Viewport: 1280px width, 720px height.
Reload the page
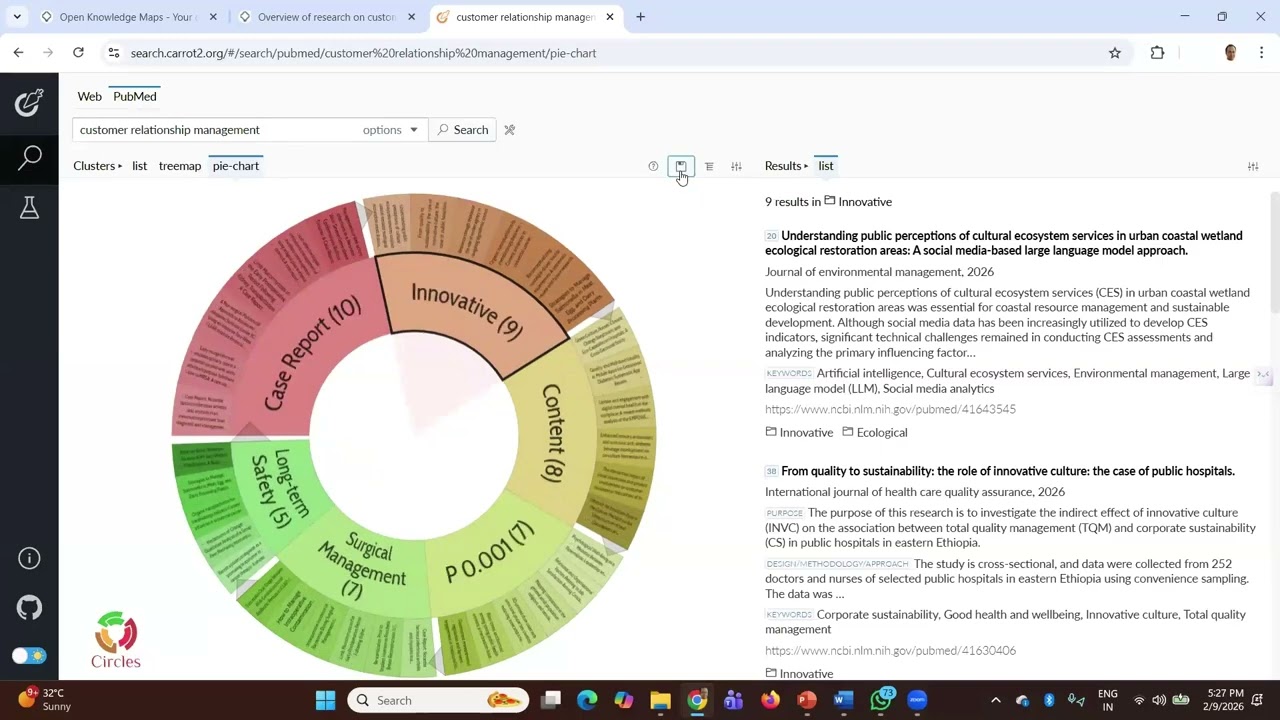pyautogui.click(x=78, y=53)
